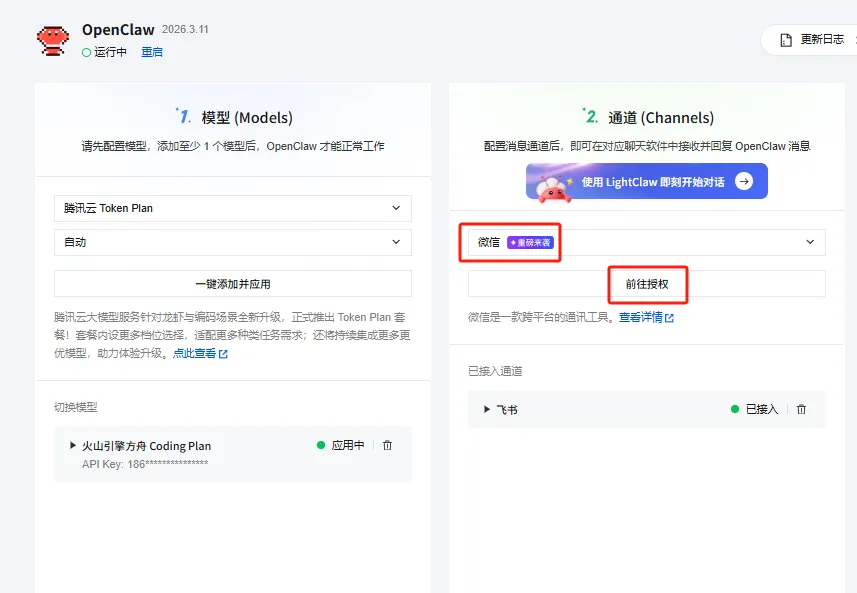Click the 模型 (Models) heading
This screenshot has width=857, height=593.
point(247,118)
